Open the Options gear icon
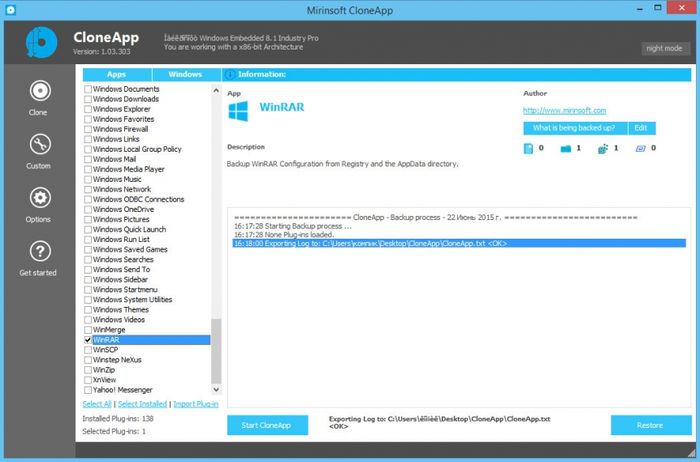Viewport: 700px width, 462px height. [x=39, y=198]
